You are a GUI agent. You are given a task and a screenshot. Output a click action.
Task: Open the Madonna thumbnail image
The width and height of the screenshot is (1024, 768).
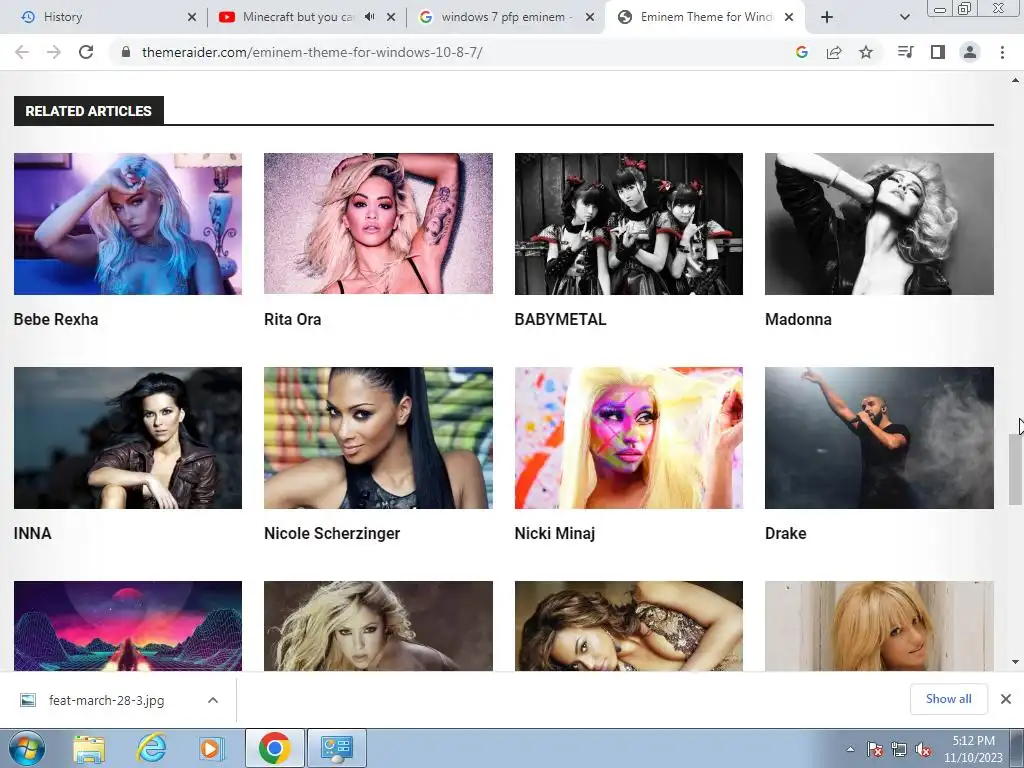click(879, 224)
